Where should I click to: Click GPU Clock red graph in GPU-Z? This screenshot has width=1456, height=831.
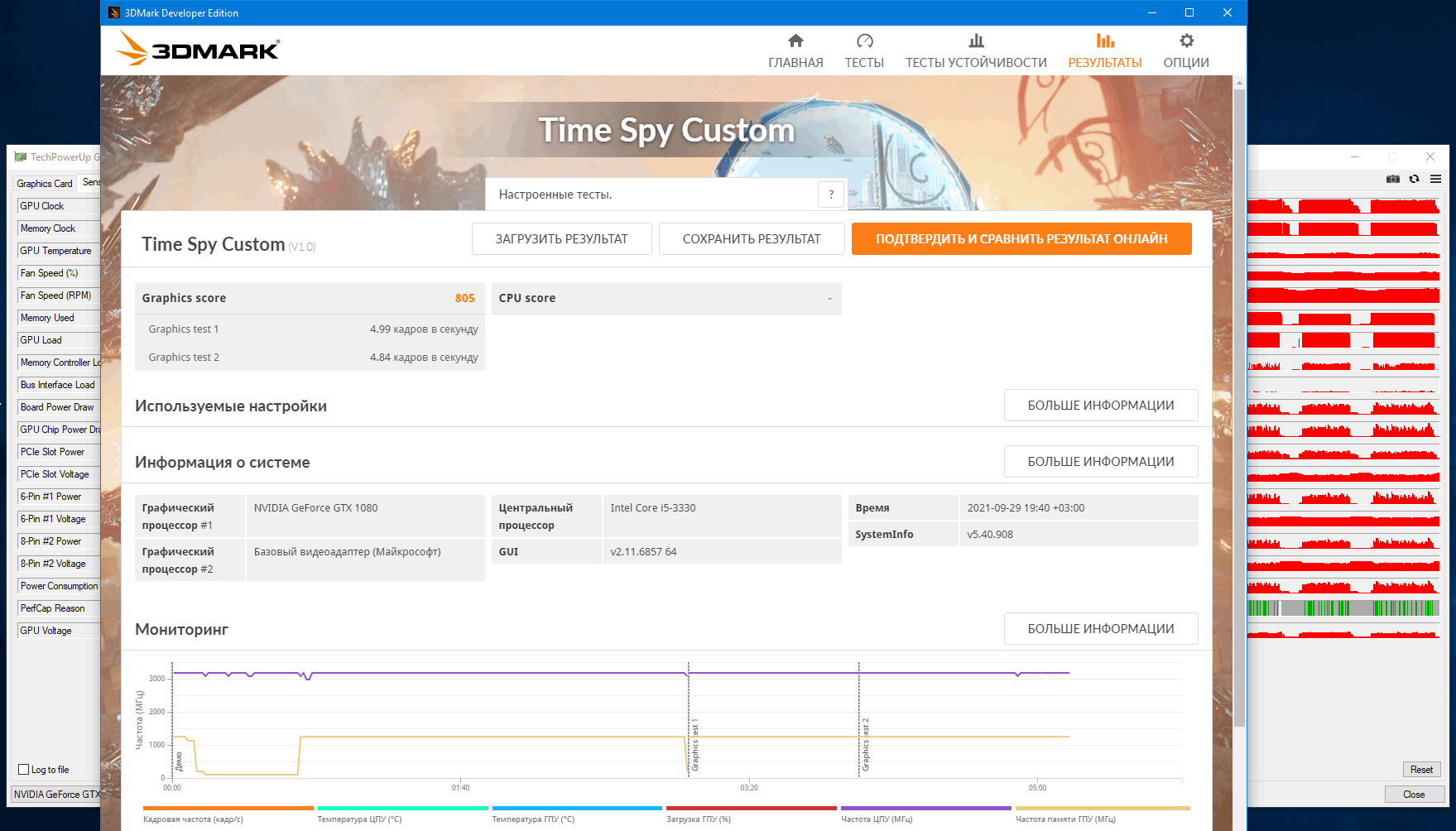[x=1343, y=206]
